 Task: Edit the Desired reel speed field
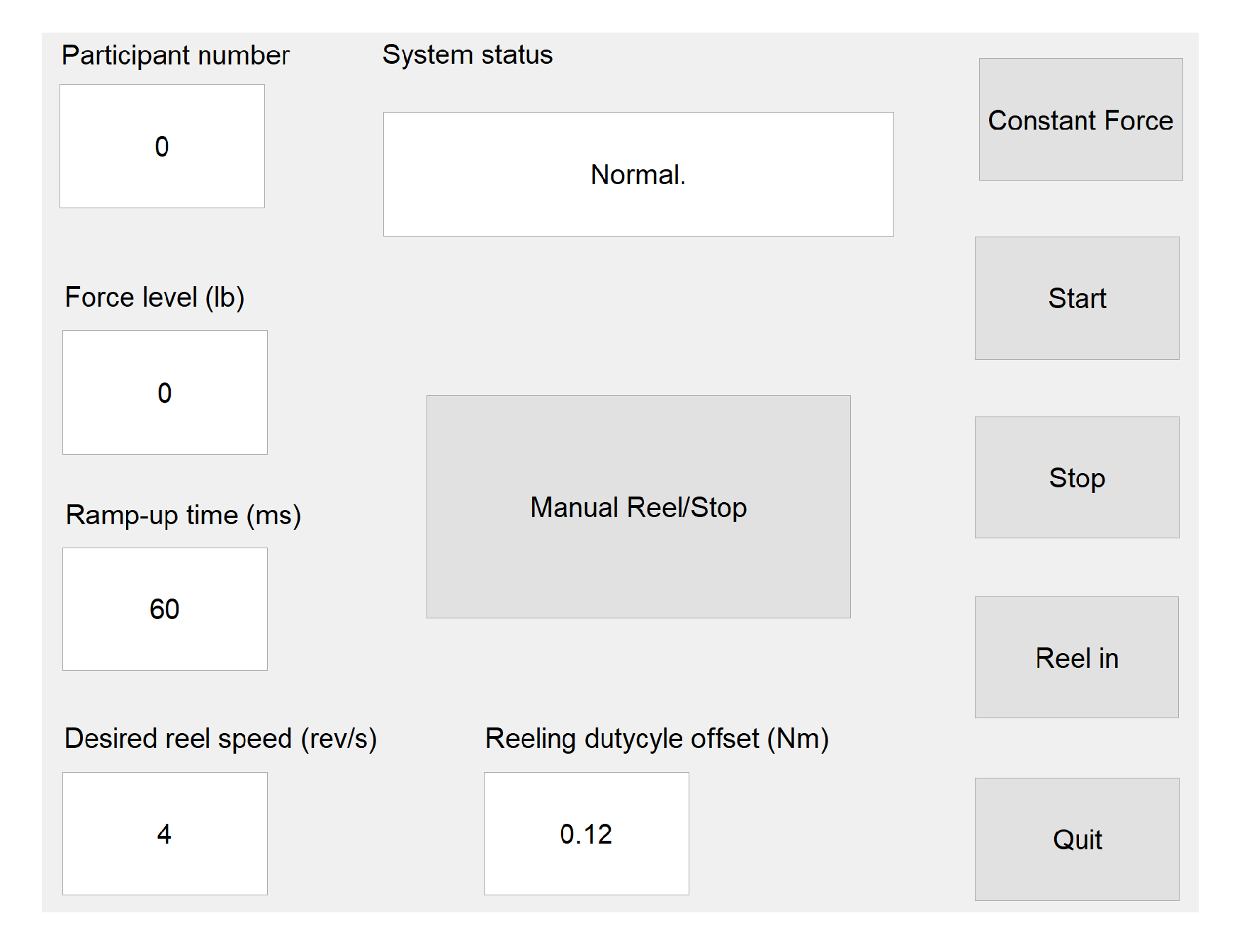[164, 834]
